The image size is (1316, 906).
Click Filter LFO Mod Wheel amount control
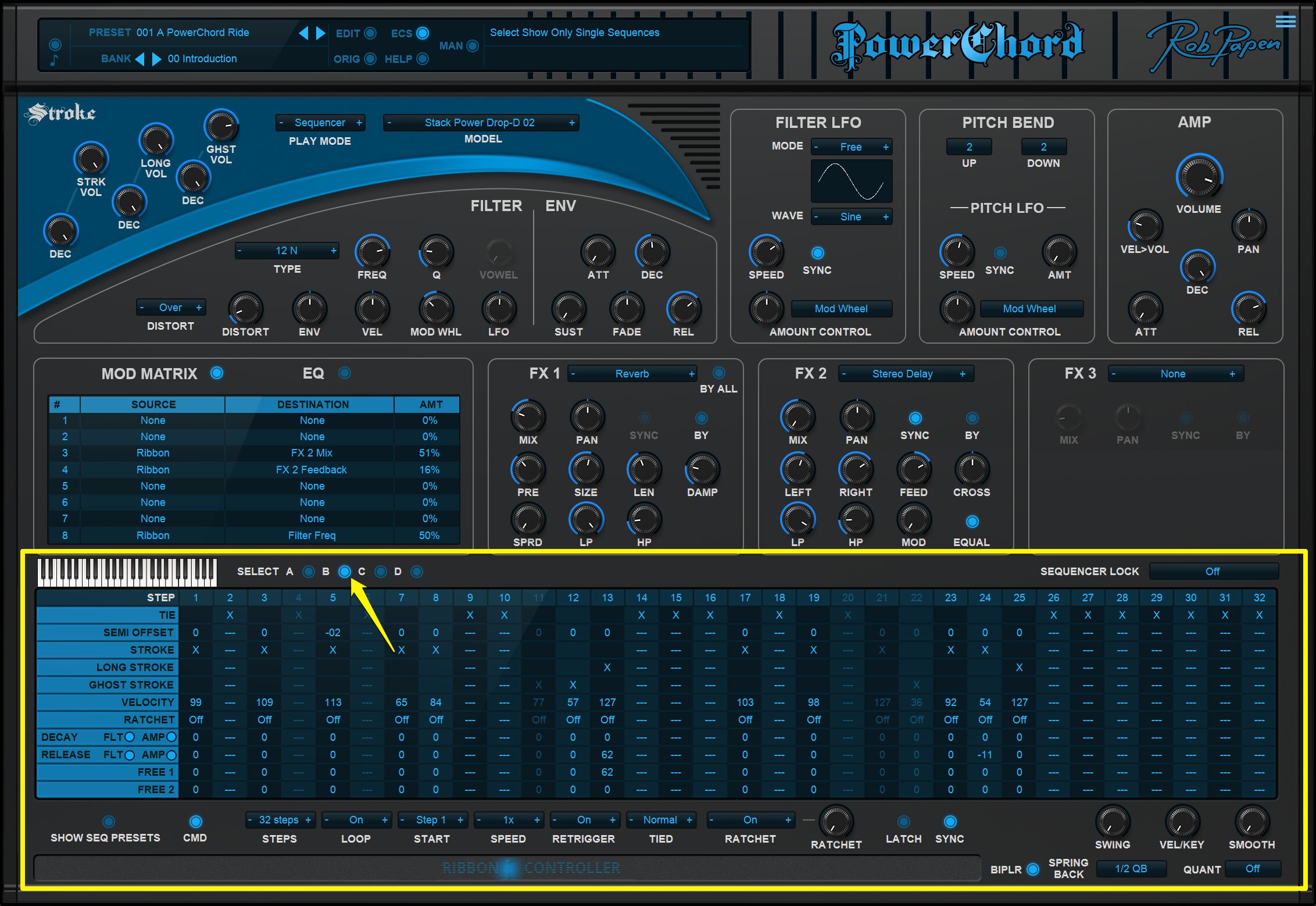[x=841, y=309]
